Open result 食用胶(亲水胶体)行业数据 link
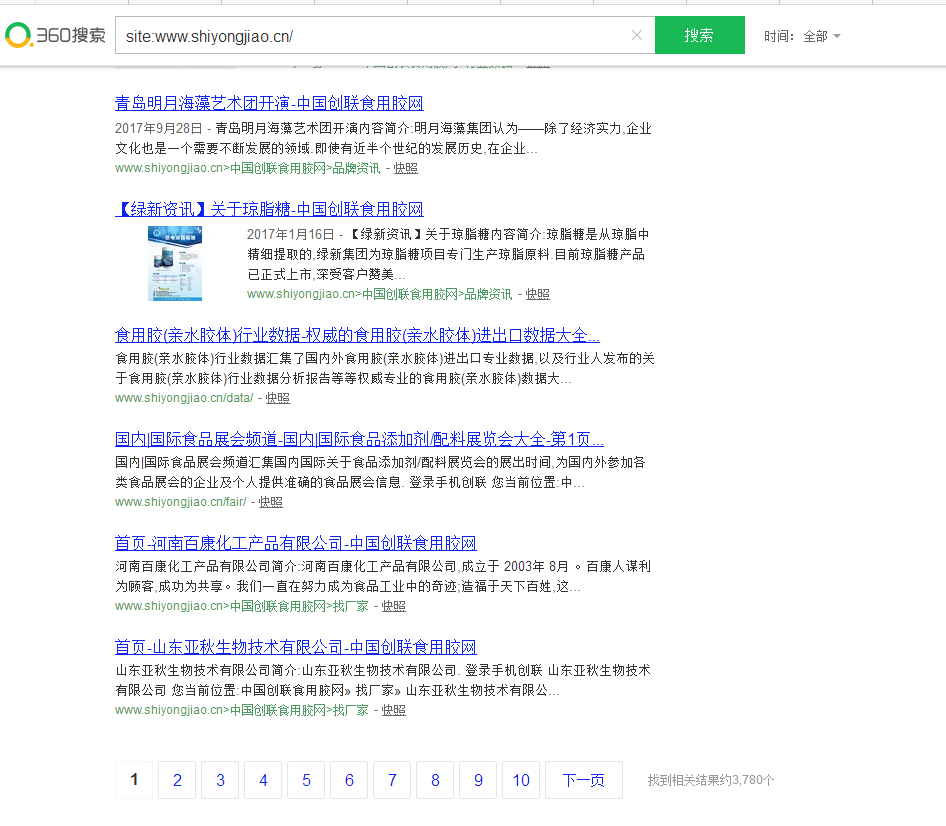Screen dimensions: 946x826 [x=357, y=335]
